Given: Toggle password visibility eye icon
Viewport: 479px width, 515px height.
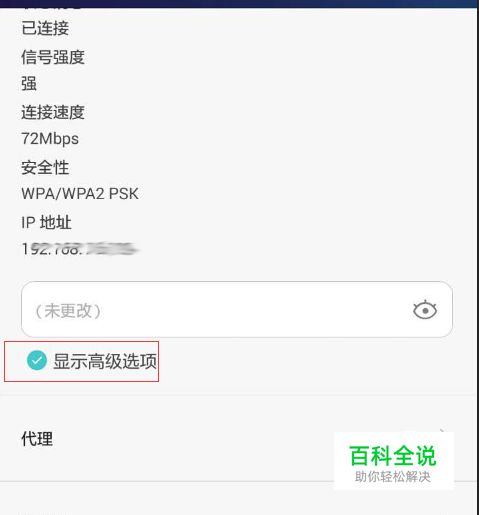Looking at the screenshot, I should (x=425, y=310).
